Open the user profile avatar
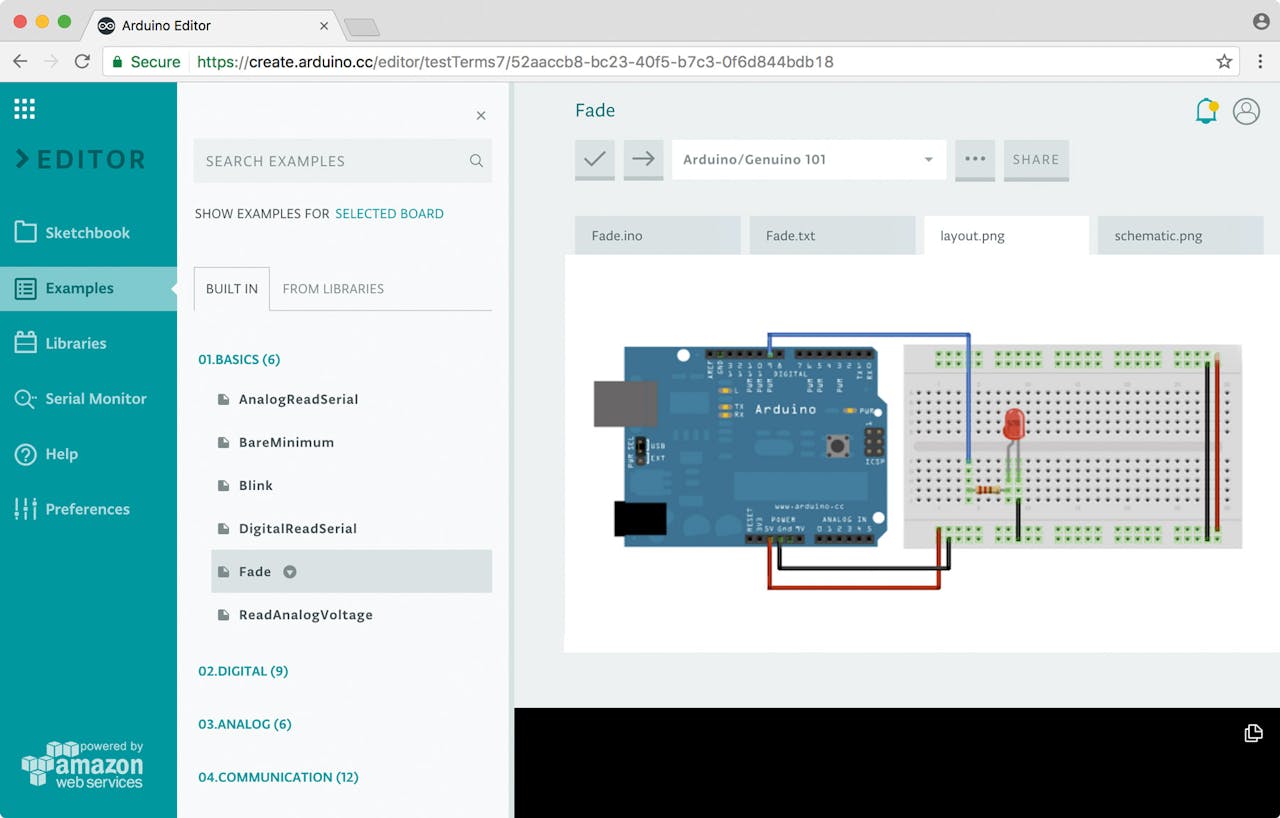1280x818 pixels. (1246, 111)
